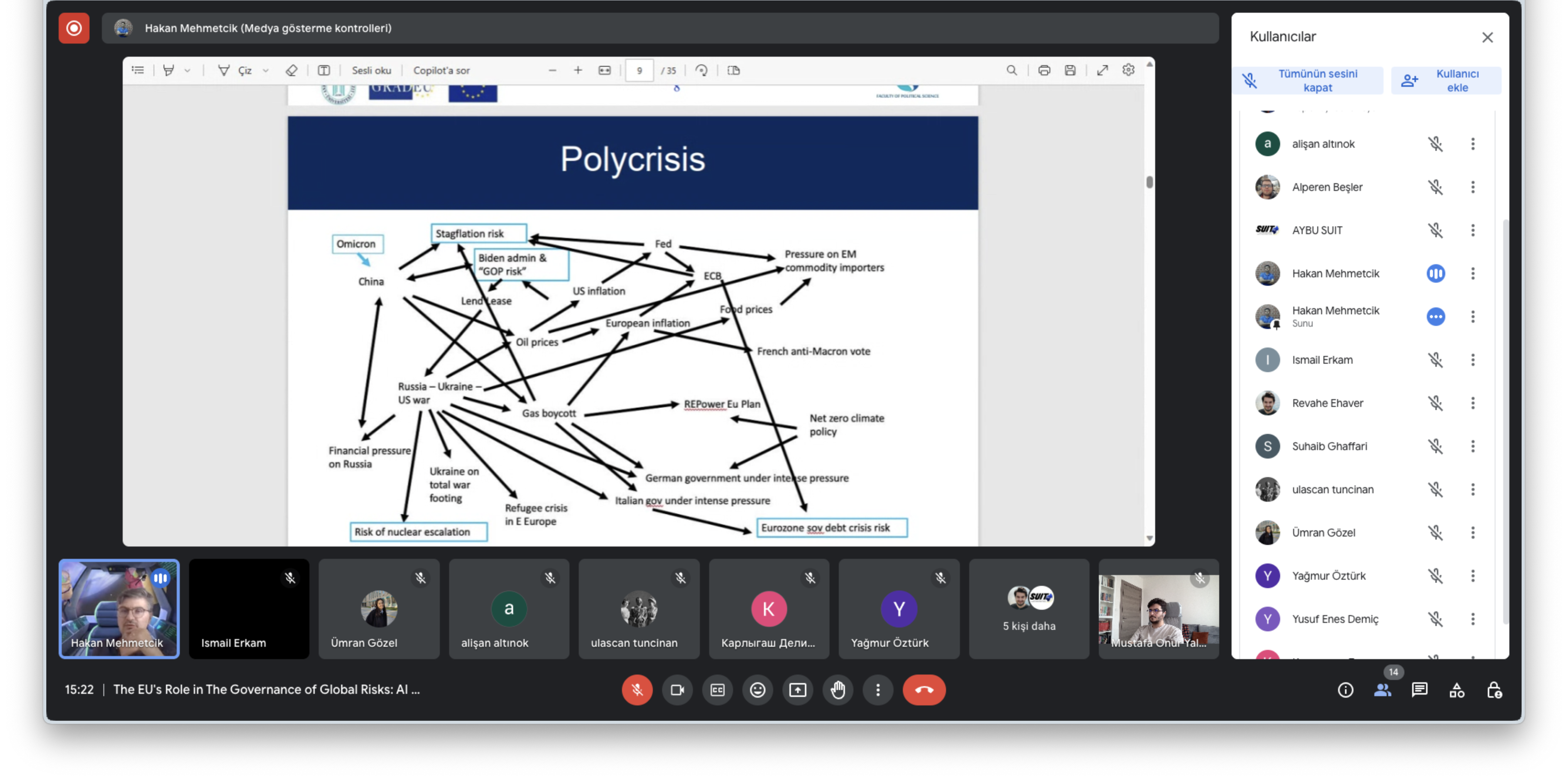
Task: Turn on closed captions
Action: point(717,690)
